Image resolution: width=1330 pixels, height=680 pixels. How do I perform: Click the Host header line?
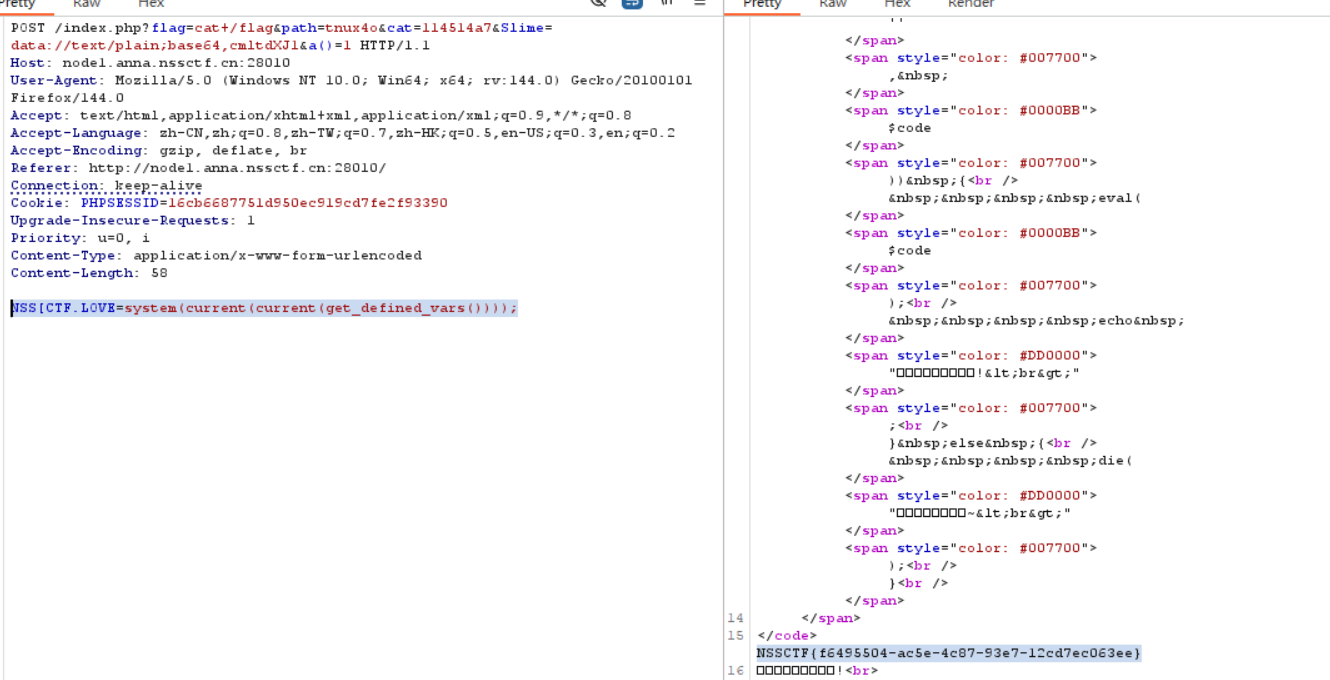pos(150,63)
